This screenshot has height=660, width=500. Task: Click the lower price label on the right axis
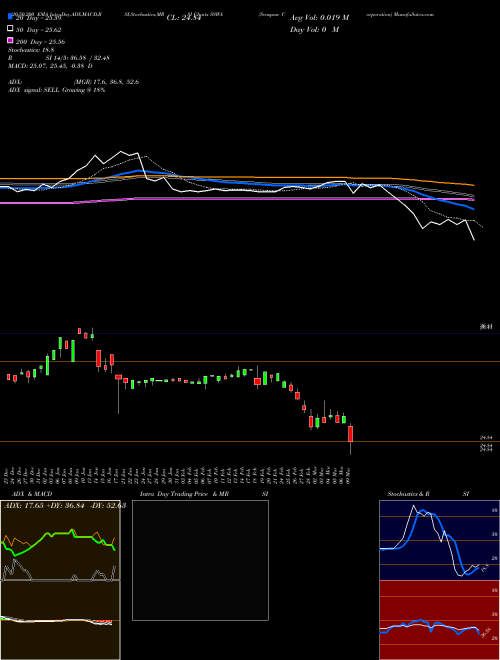point(487,450)
